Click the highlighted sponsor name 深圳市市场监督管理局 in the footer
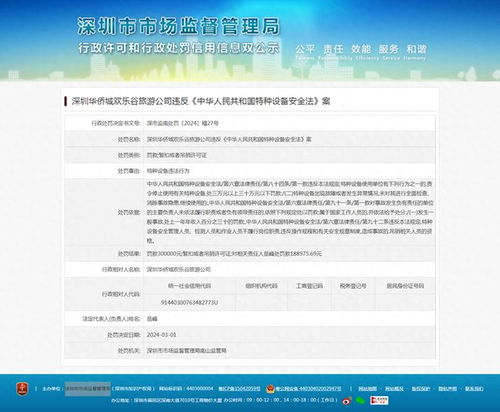Screen dimensions: 500x412 pyautogui.click(x=87, y=389)
